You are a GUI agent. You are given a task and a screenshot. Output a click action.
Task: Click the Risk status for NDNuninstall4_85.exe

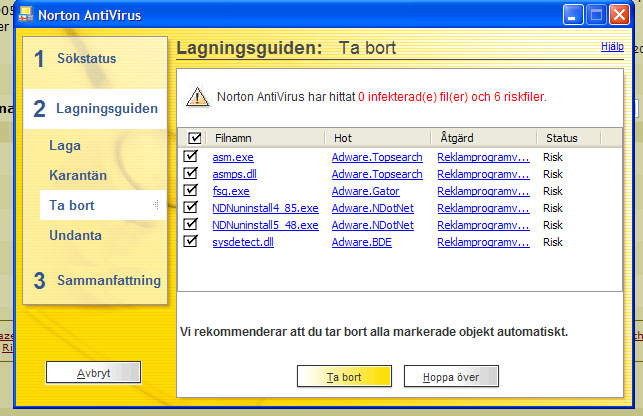coord(553,208)
